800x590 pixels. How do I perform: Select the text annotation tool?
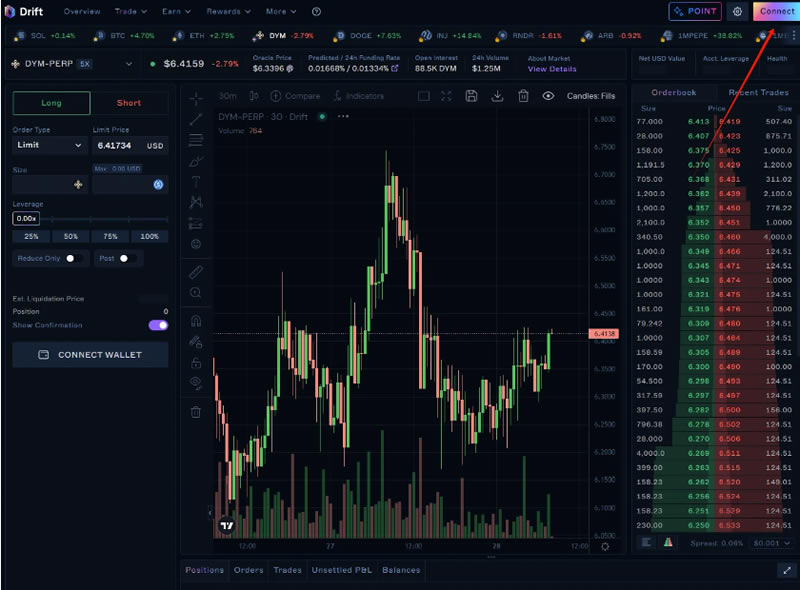[196, 182]
